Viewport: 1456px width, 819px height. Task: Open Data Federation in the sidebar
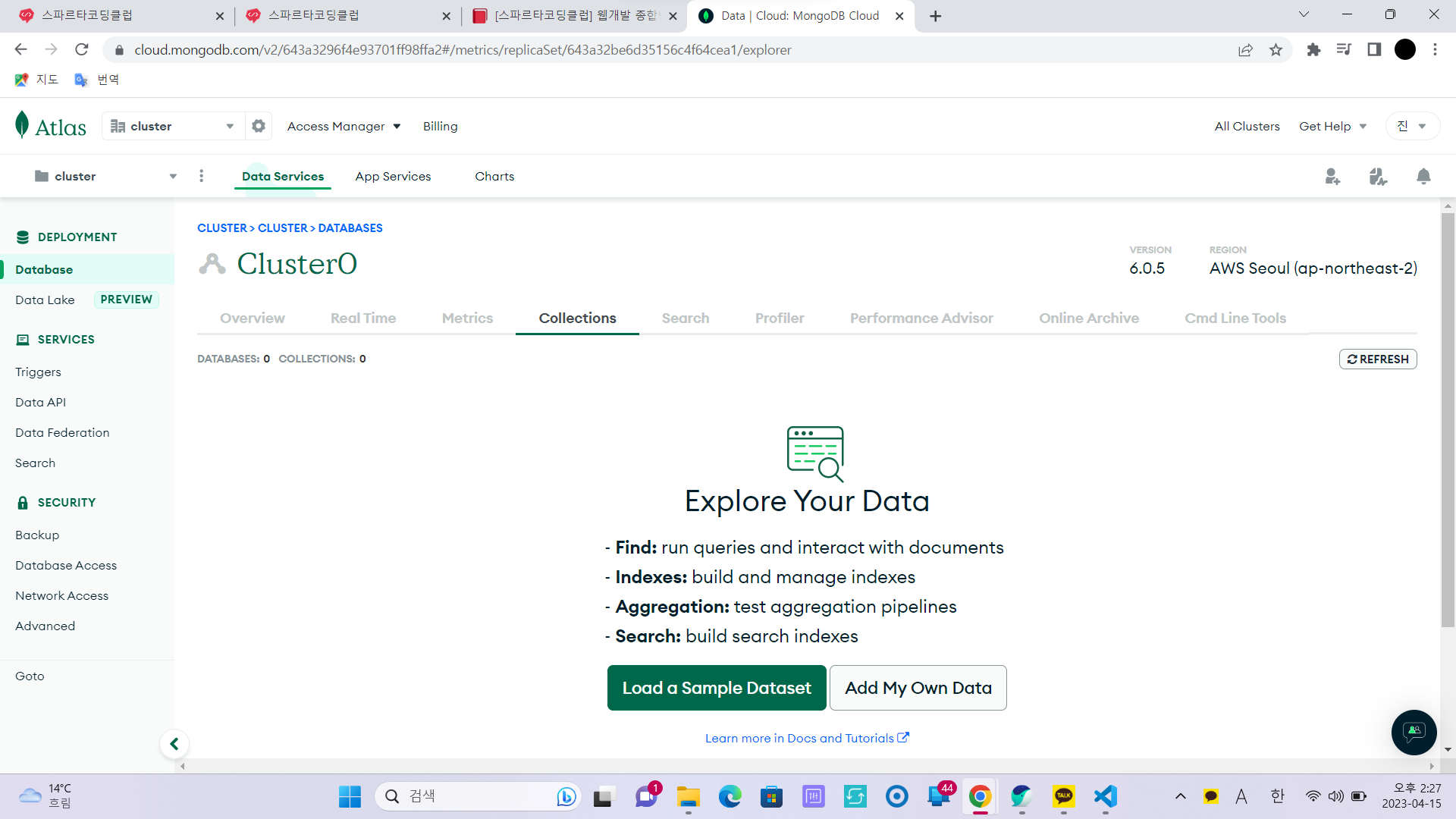[62, 432]
